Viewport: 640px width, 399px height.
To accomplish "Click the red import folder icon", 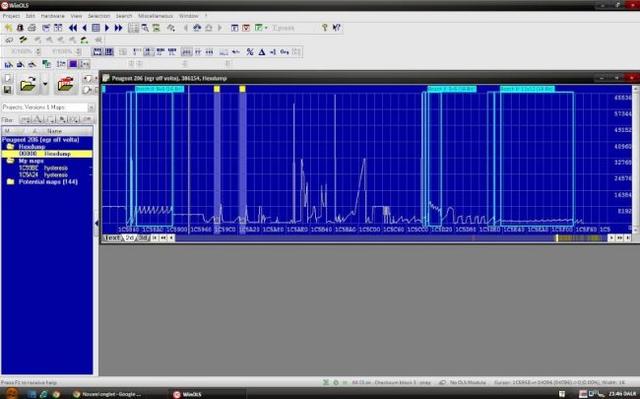I will point(65,85).
